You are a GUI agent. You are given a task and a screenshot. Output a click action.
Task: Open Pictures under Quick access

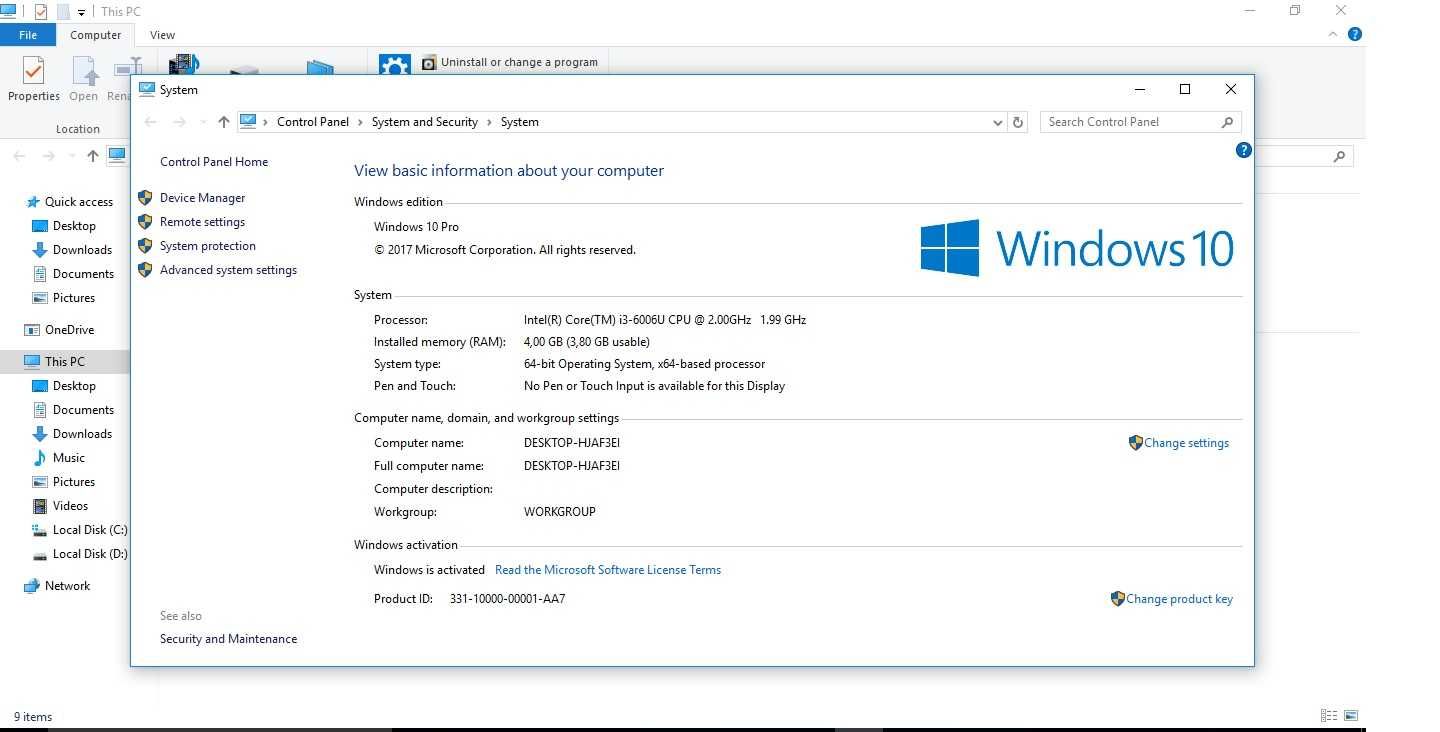(x=74, y=298)
